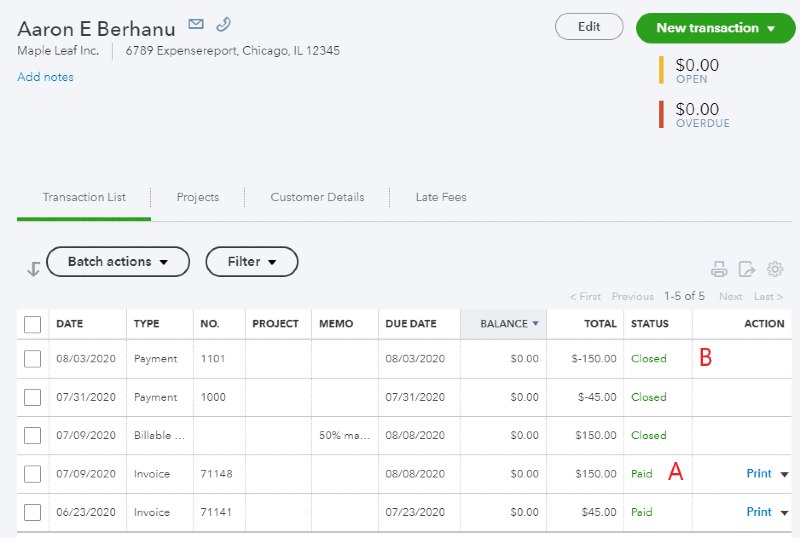Open table settings gear icon

(774, 268)
